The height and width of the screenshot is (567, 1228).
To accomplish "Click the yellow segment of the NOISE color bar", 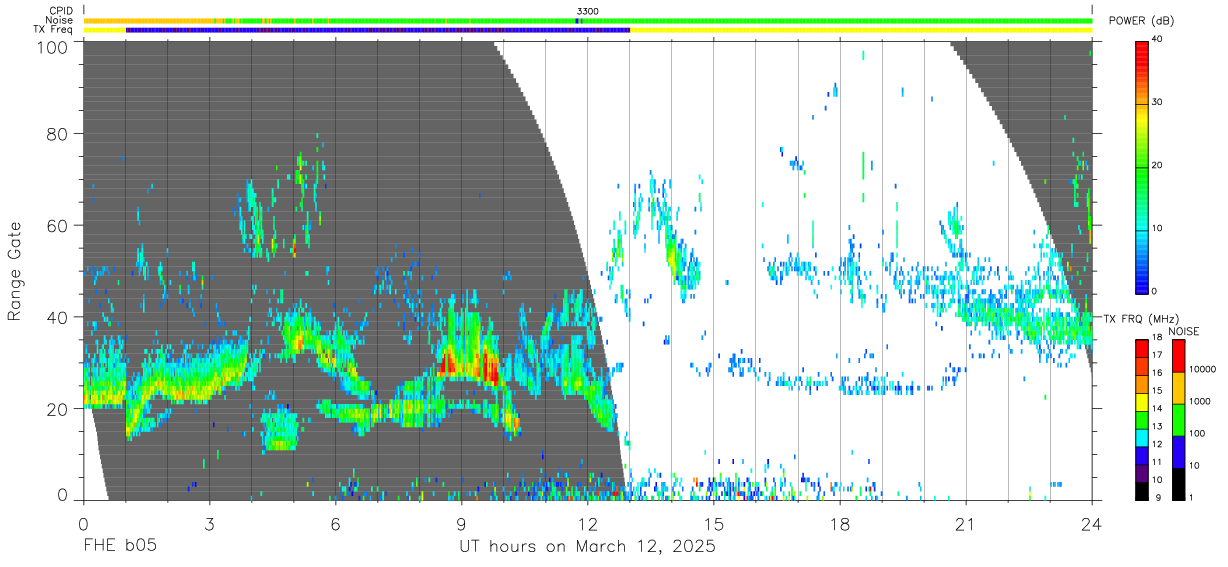I will 1176,388.
